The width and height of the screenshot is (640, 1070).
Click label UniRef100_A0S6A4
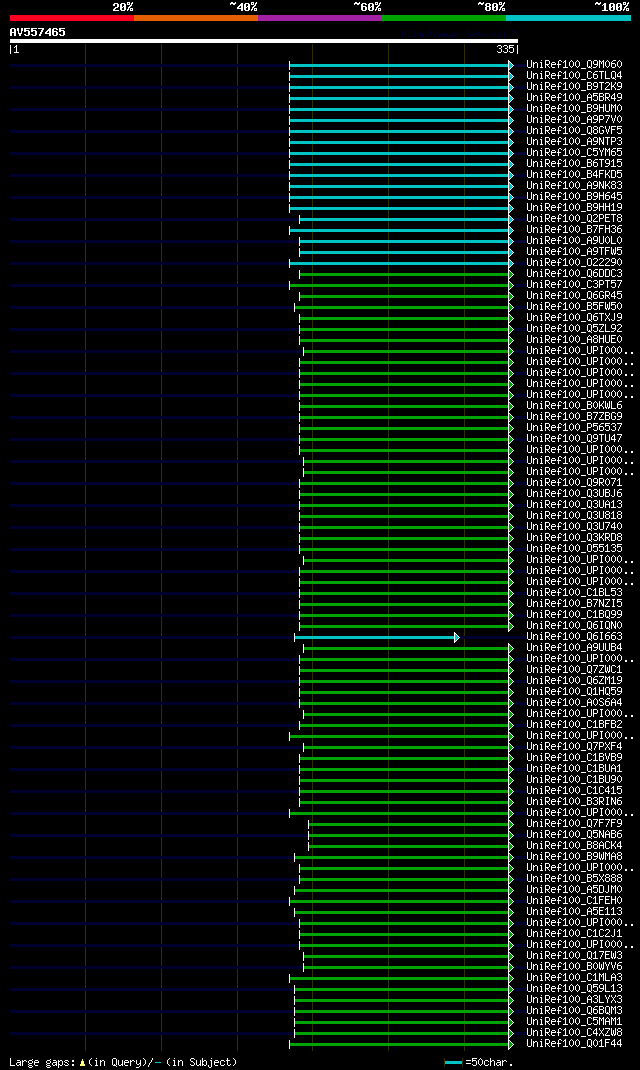[x=574, y=703]
